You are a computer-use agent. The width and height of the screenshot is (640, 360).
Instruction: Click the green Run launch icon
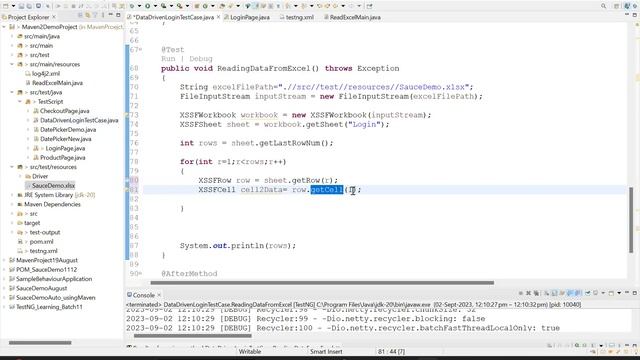(x=147, y=6)
